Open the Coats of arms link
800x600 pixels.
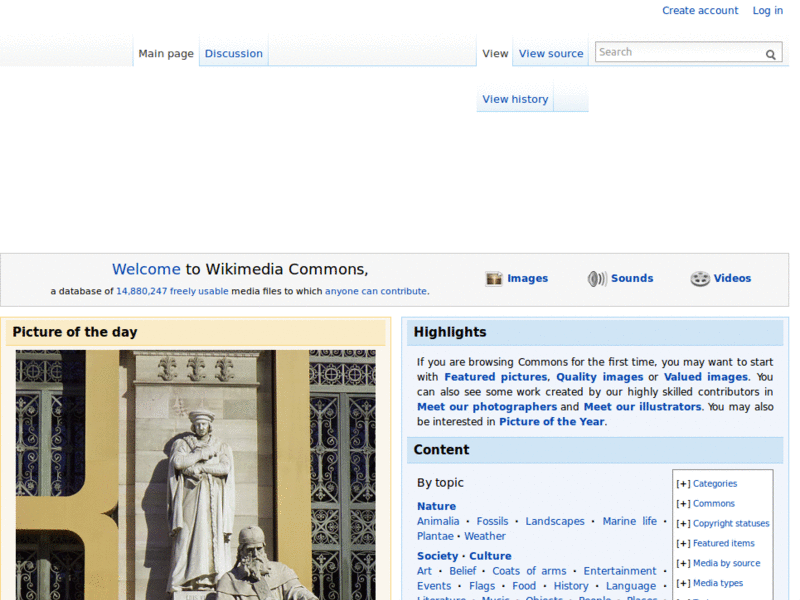529,570
